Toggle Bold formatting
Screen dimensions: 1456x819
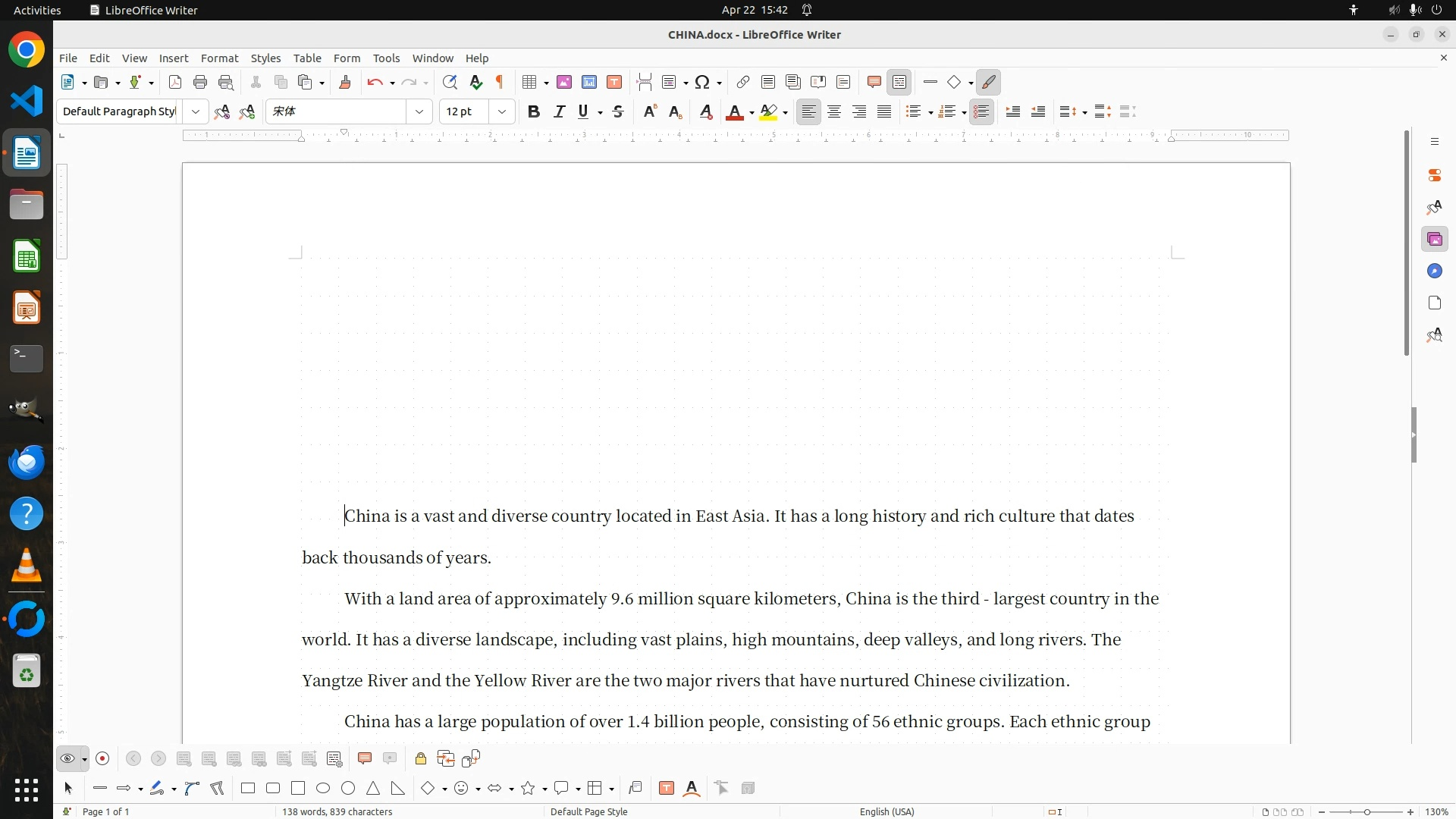(534, 112)
